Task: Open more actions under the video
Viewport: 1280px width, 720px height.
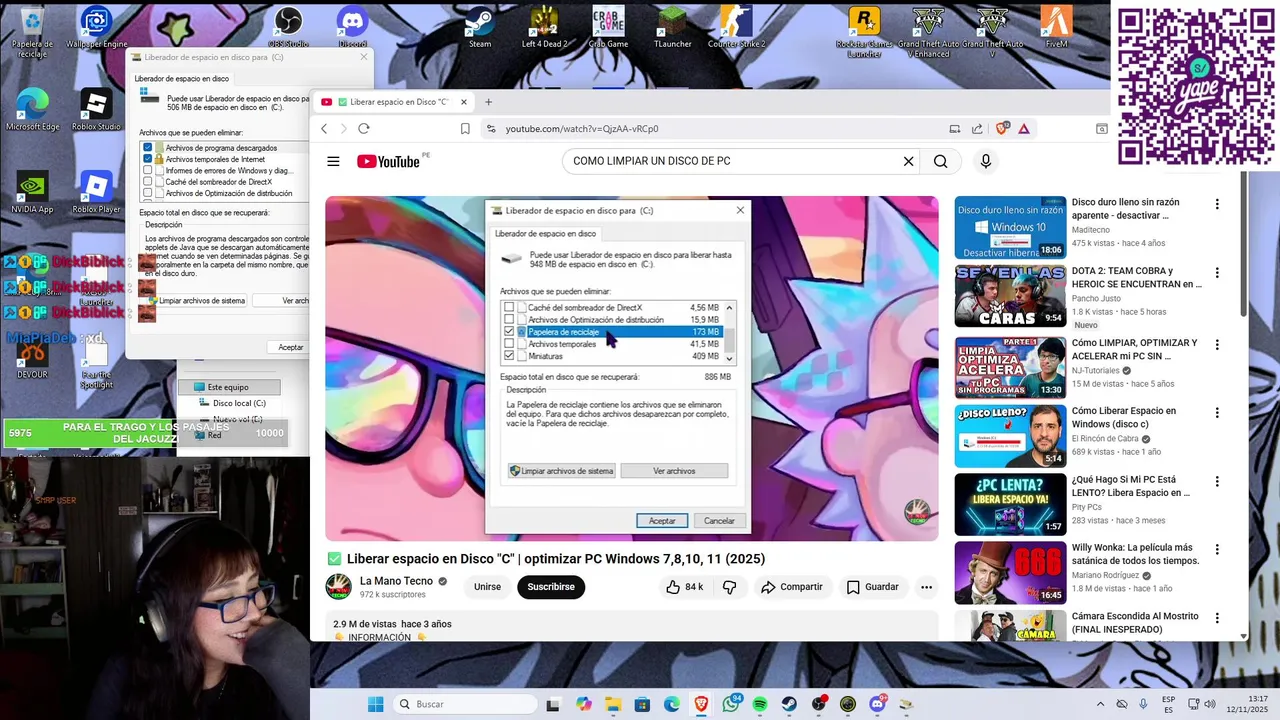Action: coord(926,587)
